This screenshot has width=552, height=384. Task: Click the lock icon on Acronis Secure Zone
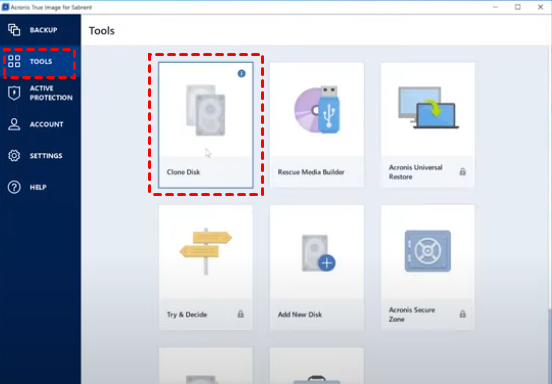pos(463,314)
